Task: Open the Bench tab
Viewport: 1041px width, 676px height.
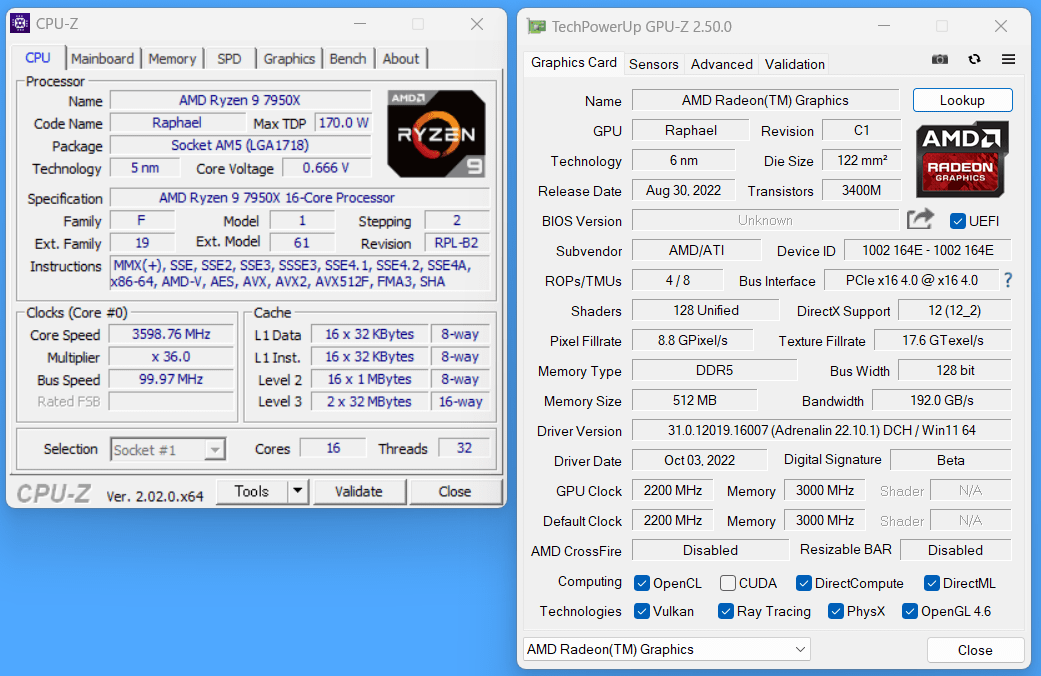Action: [x=348, y=58]
